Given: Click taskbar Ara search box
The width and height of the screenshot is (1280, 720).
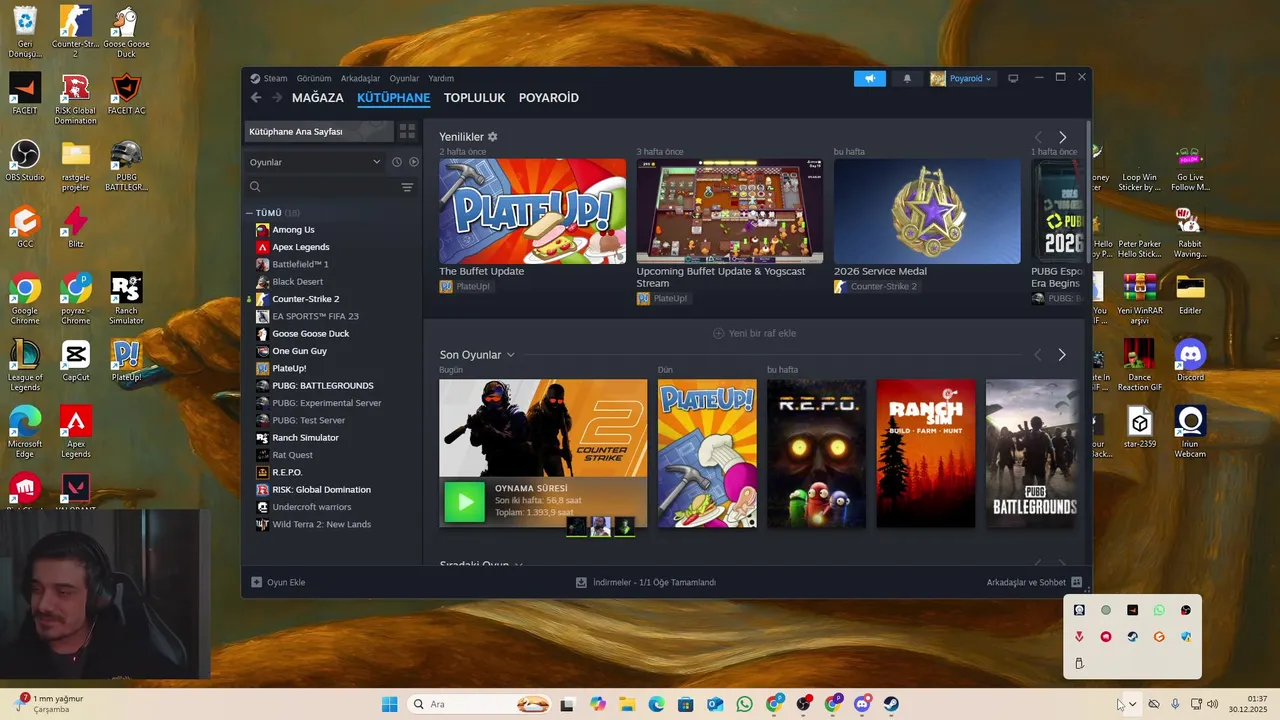Looking at the screenshot, I should pyautogui.click(x=481, y=704).
